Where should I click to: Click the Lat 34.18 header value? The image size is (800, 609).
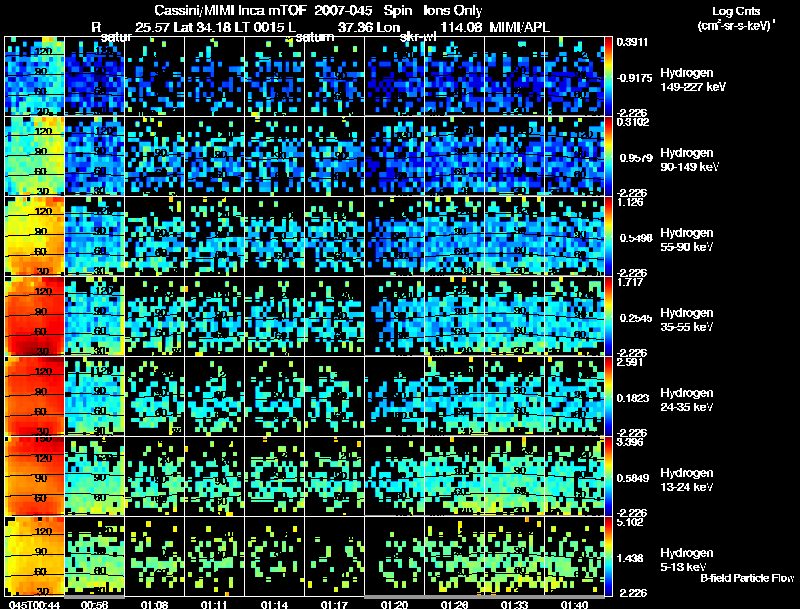coord(202,27)
